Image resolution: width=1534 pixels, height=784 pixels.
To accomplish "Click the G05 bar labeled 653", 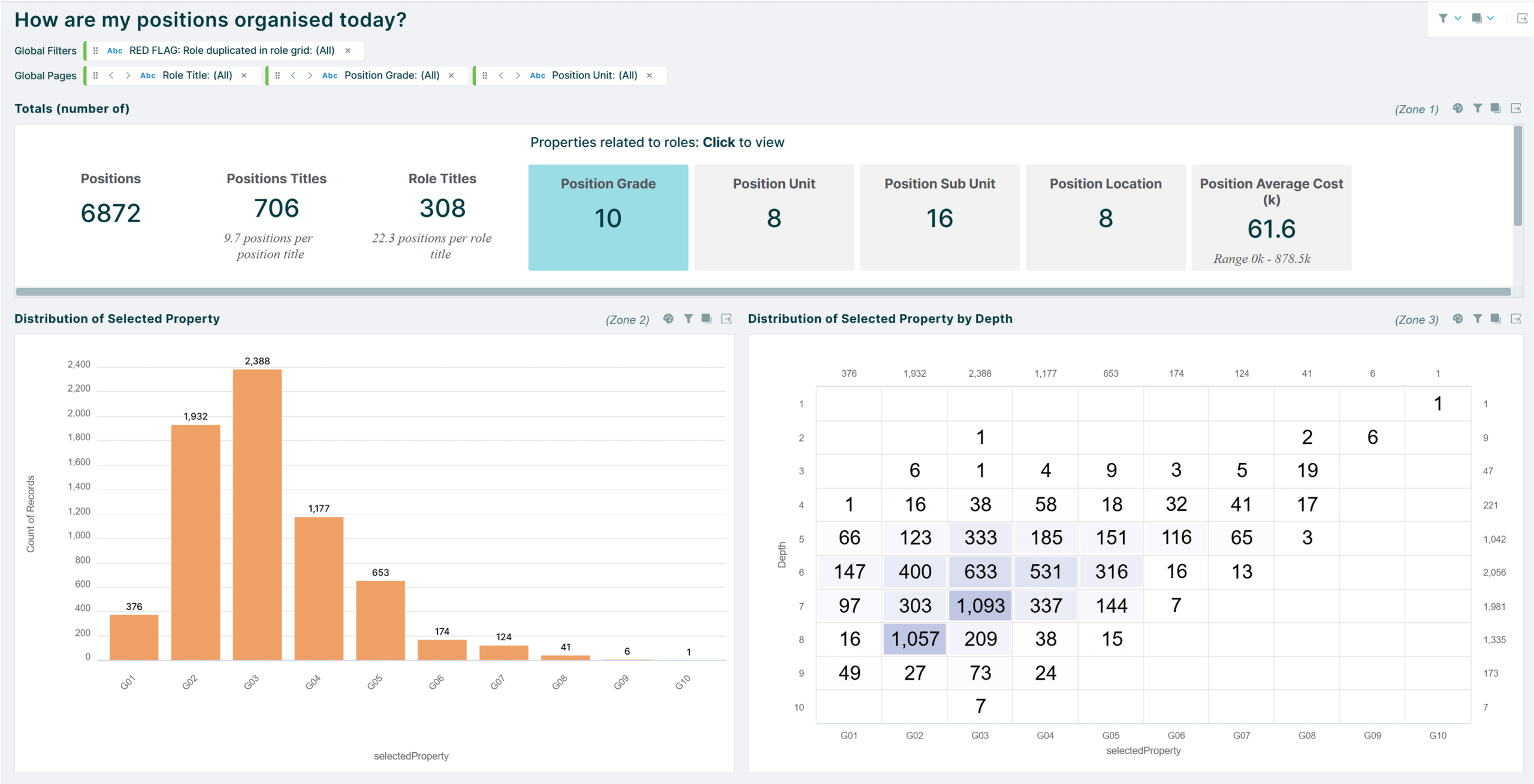I will tap(381, 620).
